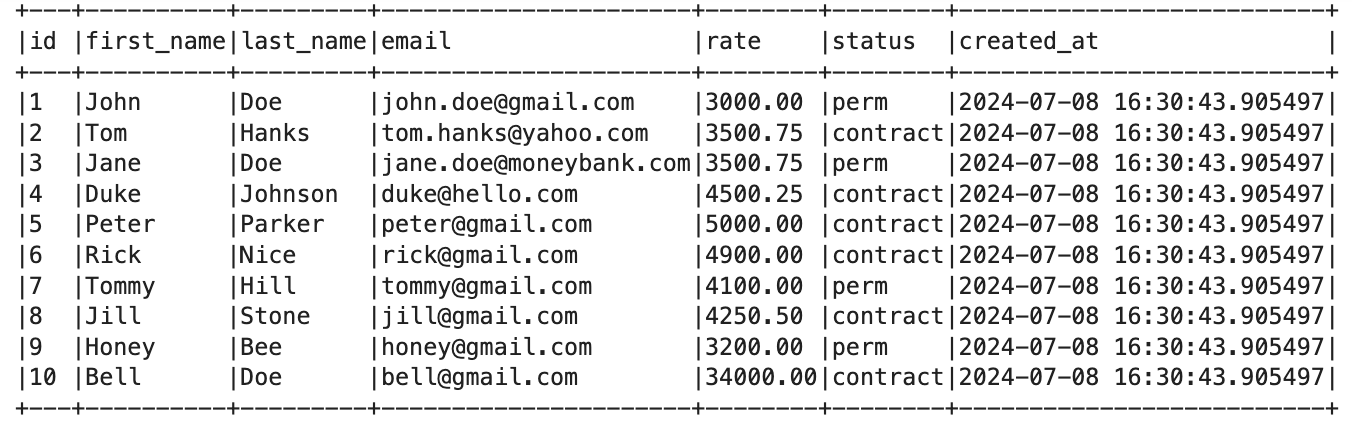
Task: Click the first_name column header
Action: pos(155,41)
